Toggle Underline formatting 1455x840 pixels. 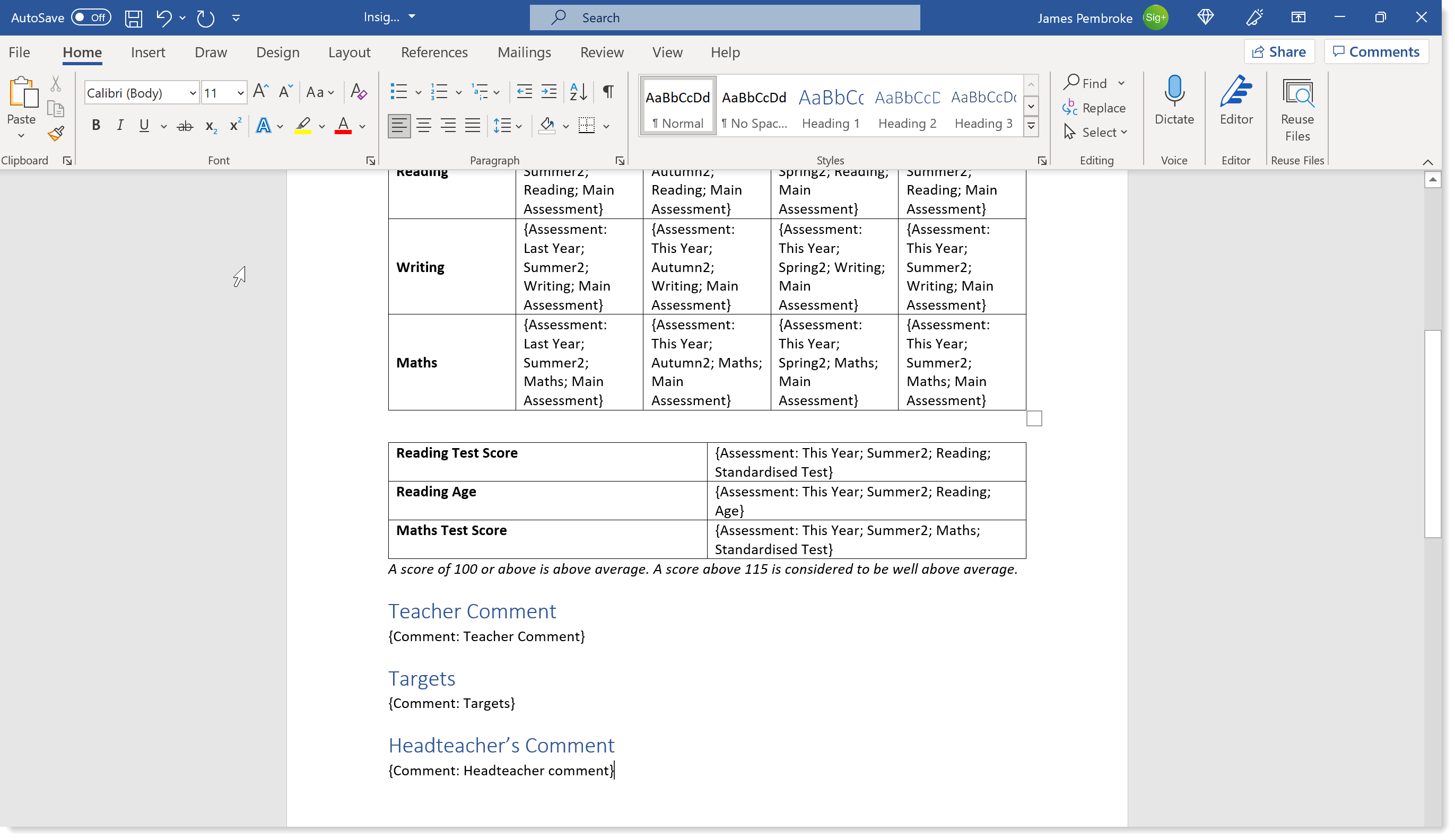[x=144, y=126]
